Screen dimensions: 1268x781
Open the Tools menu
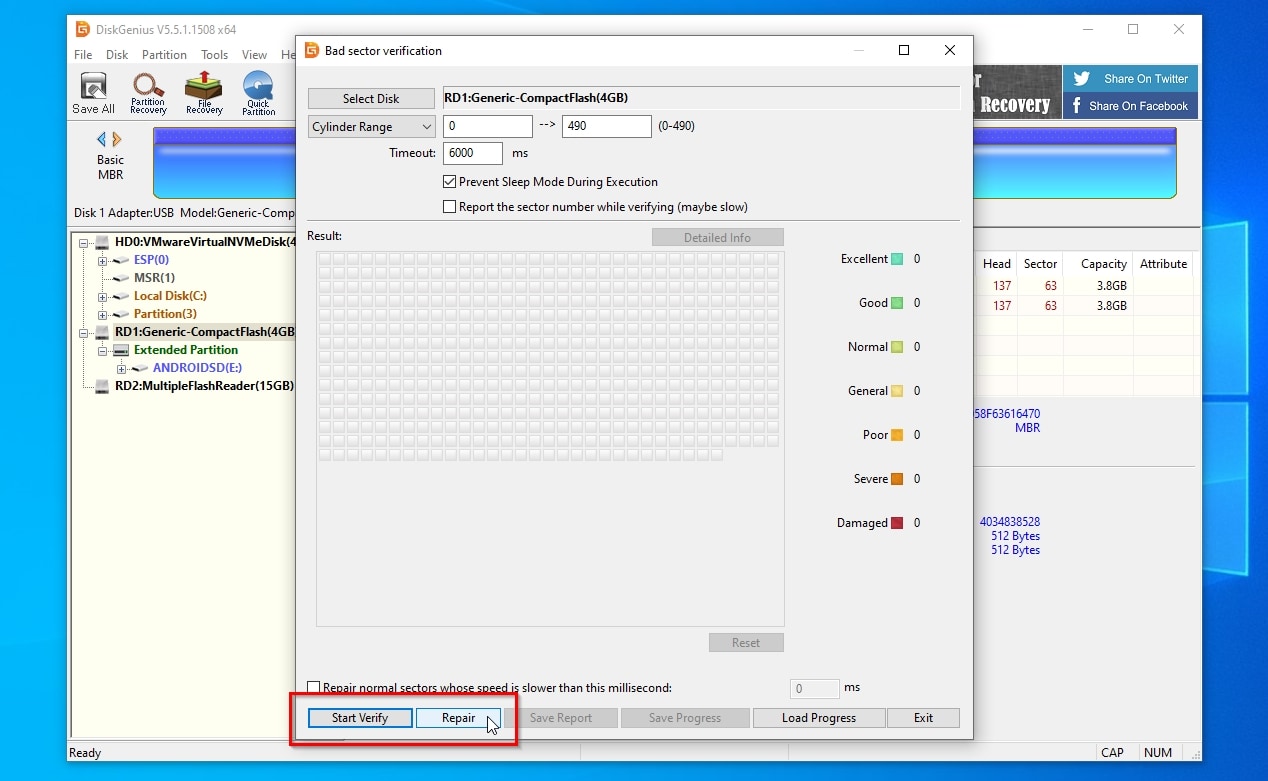pyautogui.click(x=215, y=55)
